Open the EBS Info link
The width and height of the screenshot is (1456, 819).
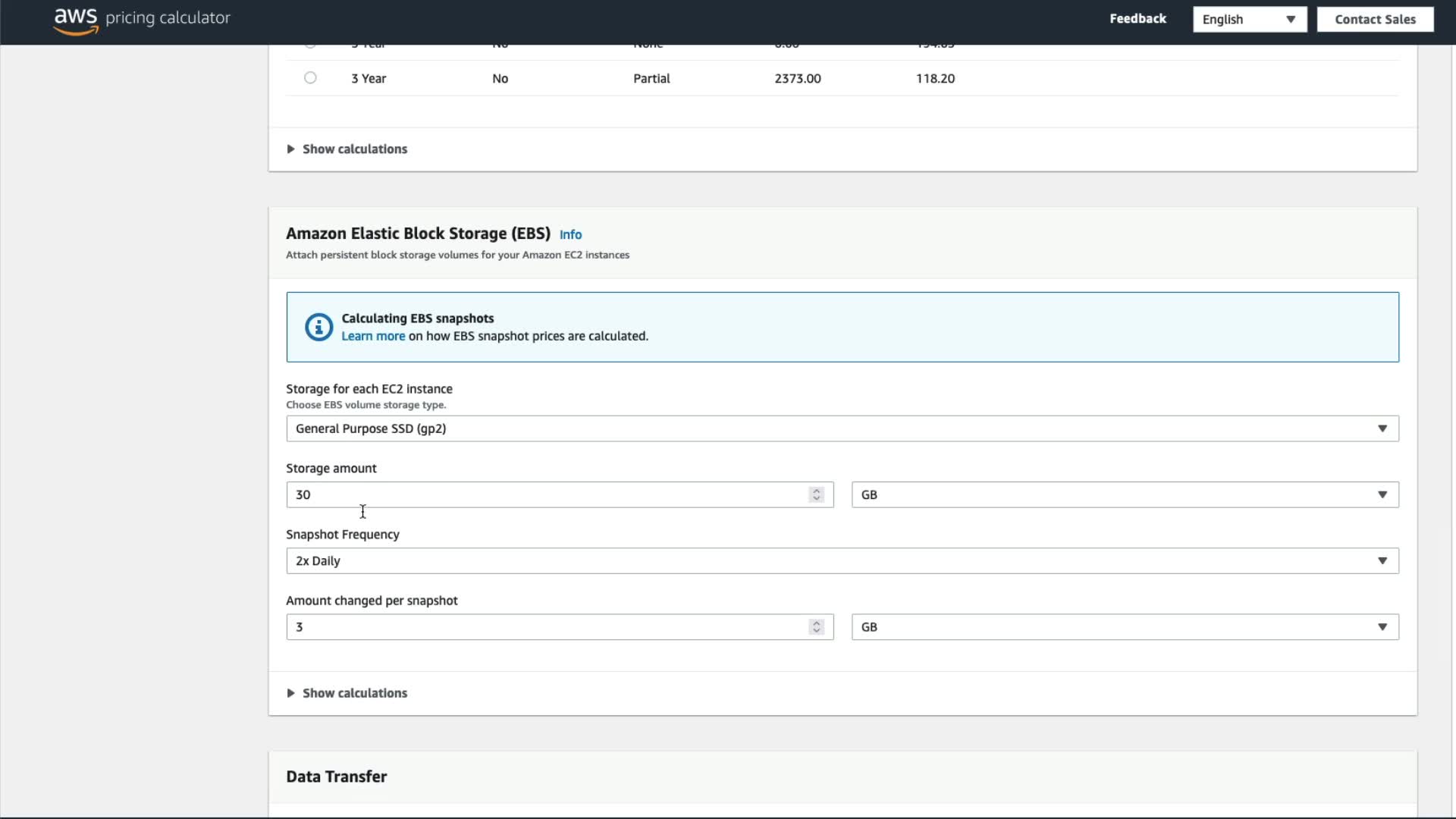[x=570, y=235]
